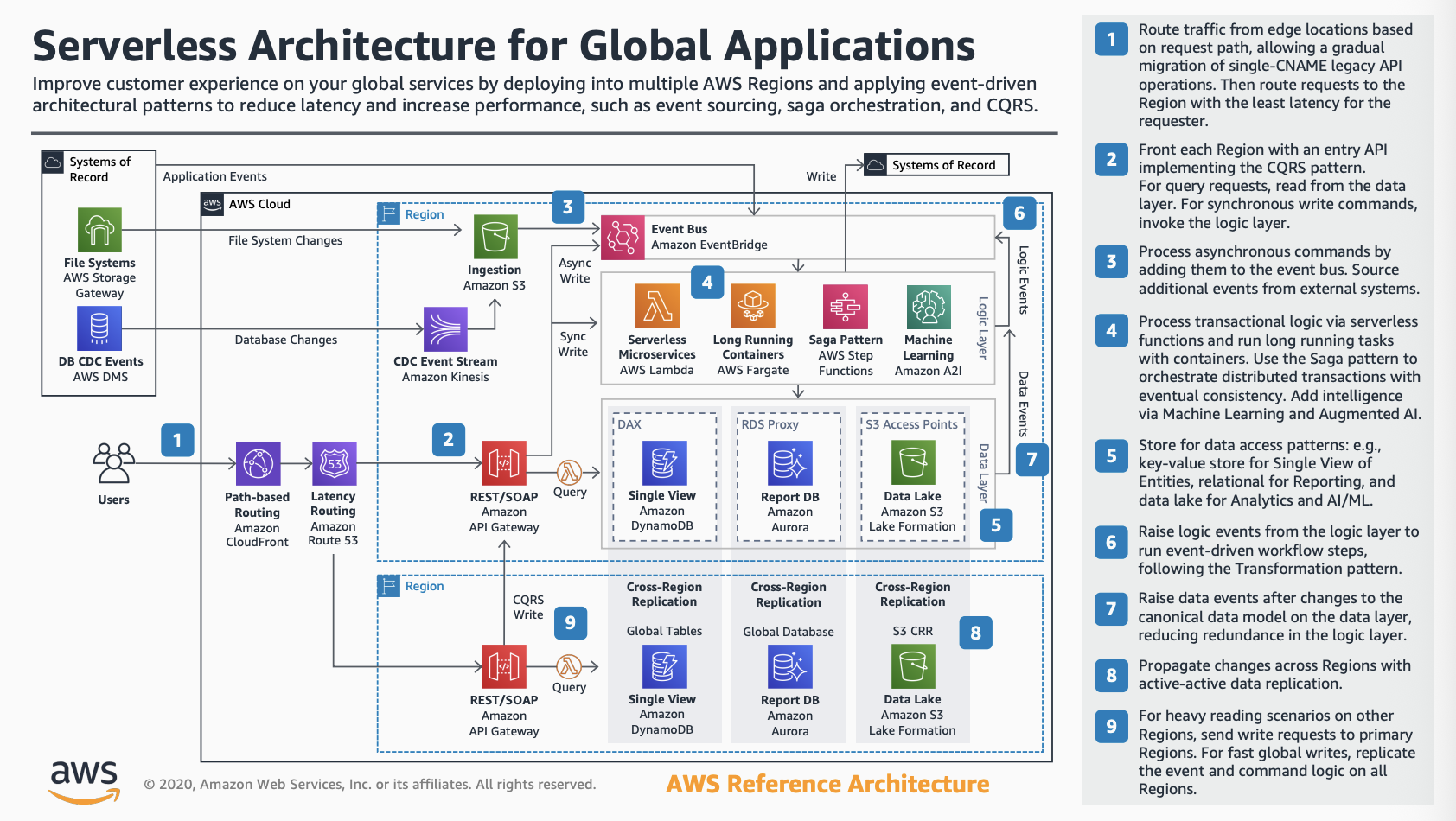Click the Amazon Kinesis CDC Event Stream icon
Screen dimensions: 1456x821
445,328
